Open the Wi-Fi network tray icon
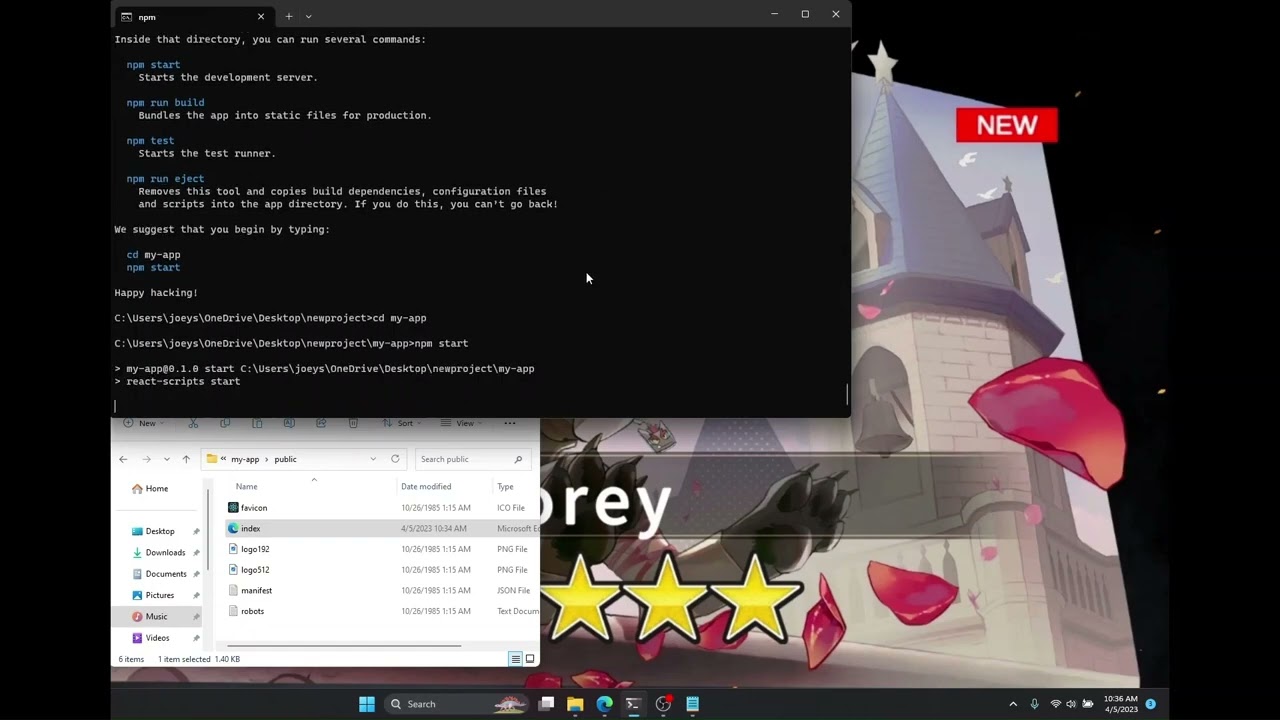This screenshot has width=1280, height=720. tap(1056, 704)
